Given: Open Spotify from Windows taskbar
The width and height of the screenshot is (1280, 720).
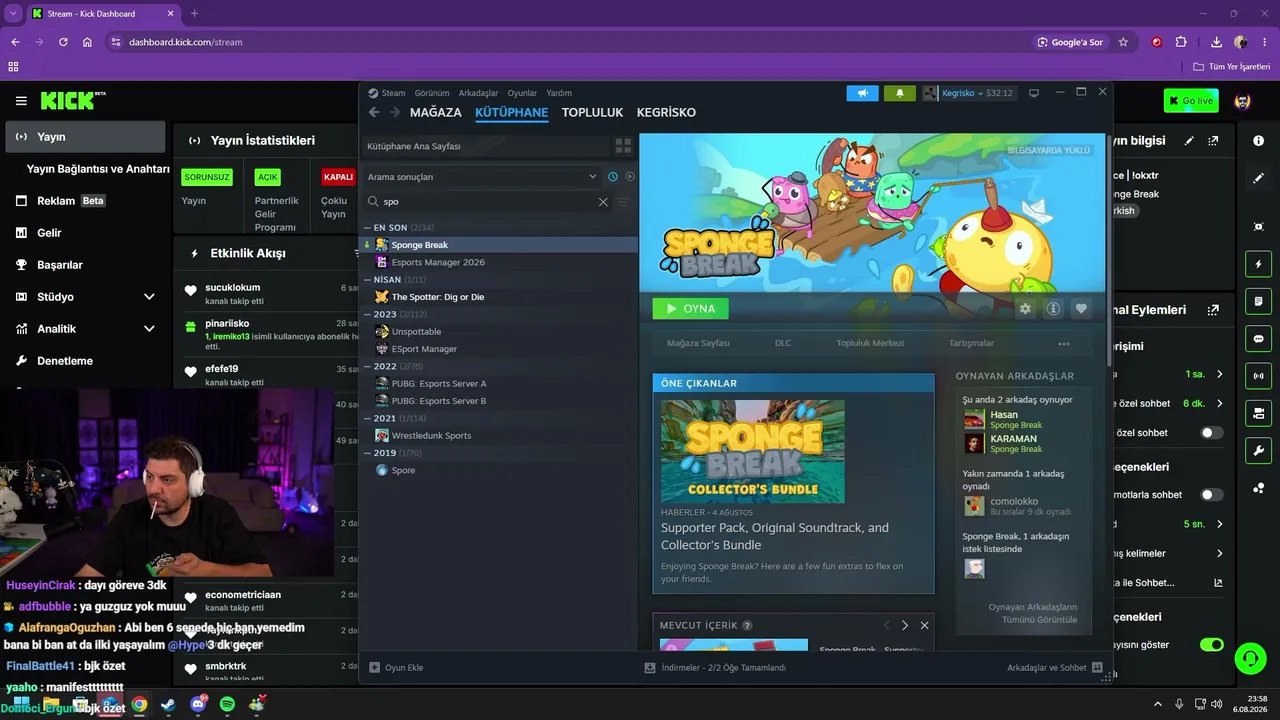Looking at the screenshot, I should point(227,704).
